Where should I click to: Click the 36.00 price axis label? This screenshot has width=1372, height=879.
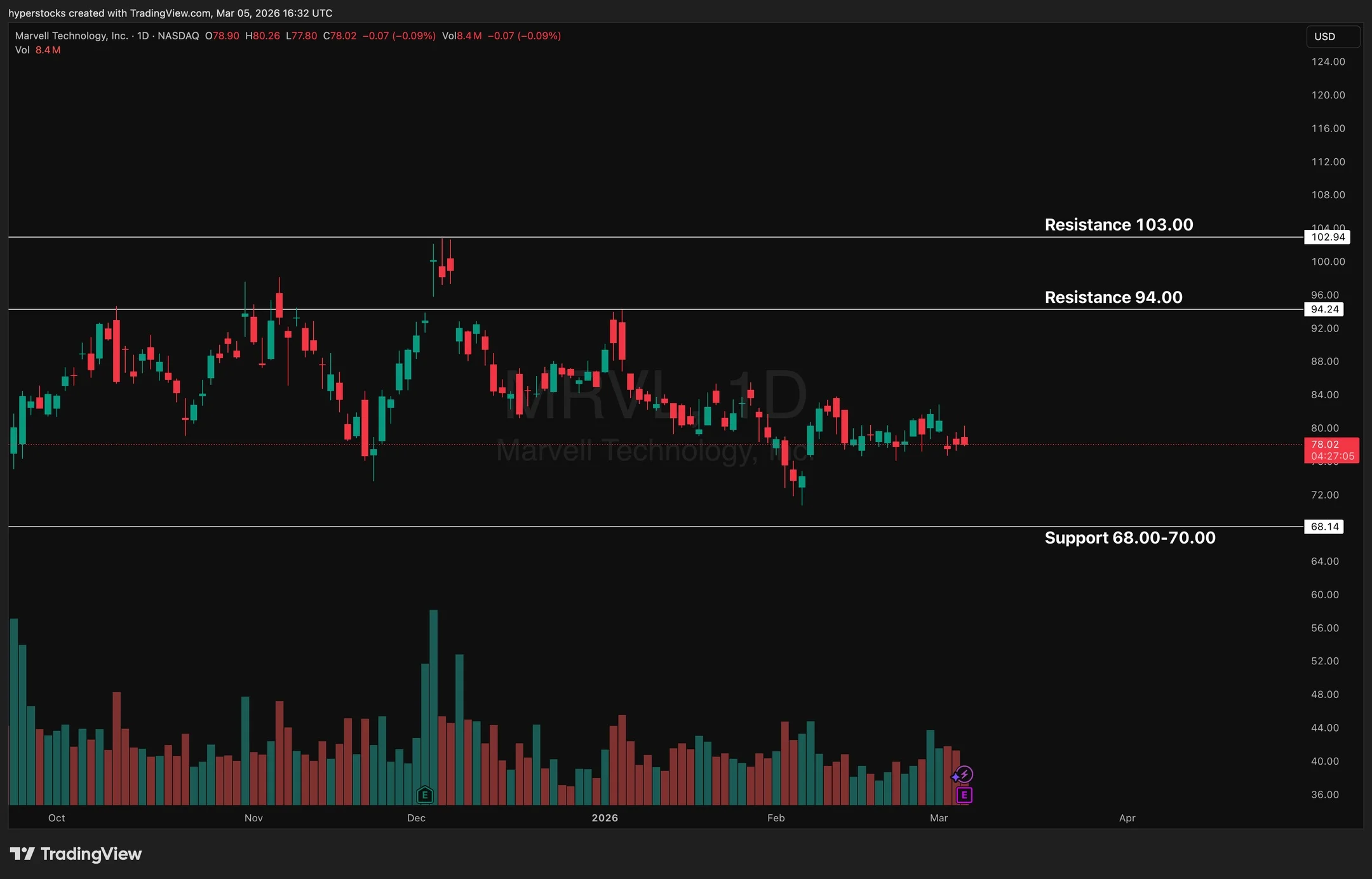coord(1325,795)
